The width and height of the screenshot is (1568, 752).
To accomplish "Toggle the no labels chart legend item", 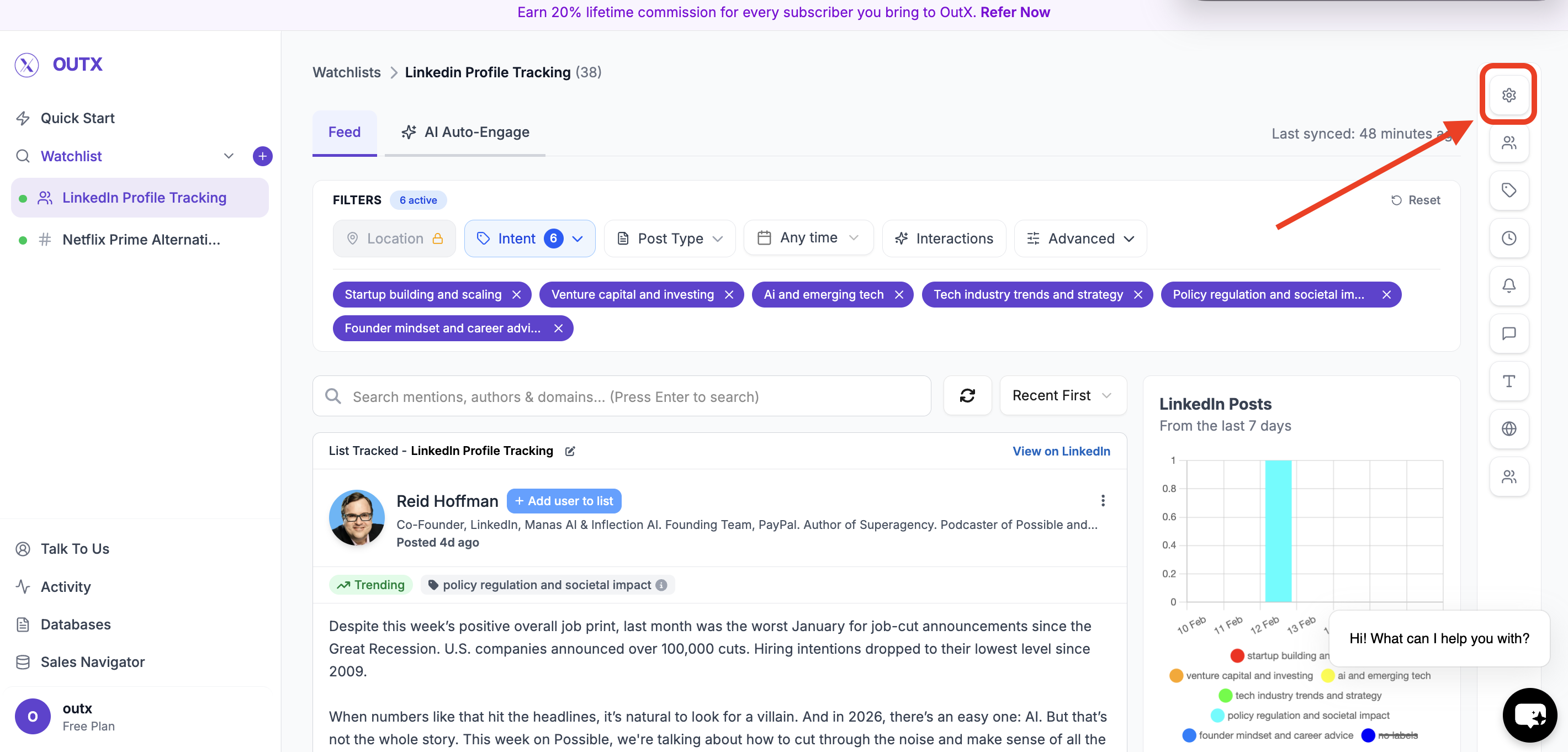I will (x=1396, y=735).
